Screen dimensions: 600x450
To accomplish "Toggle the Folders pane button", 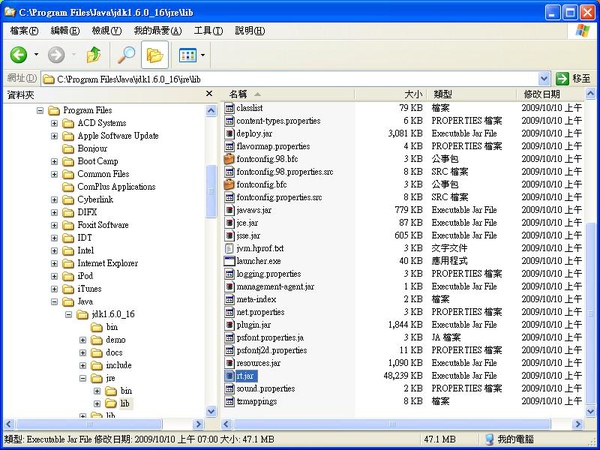I will pos(155,55).
